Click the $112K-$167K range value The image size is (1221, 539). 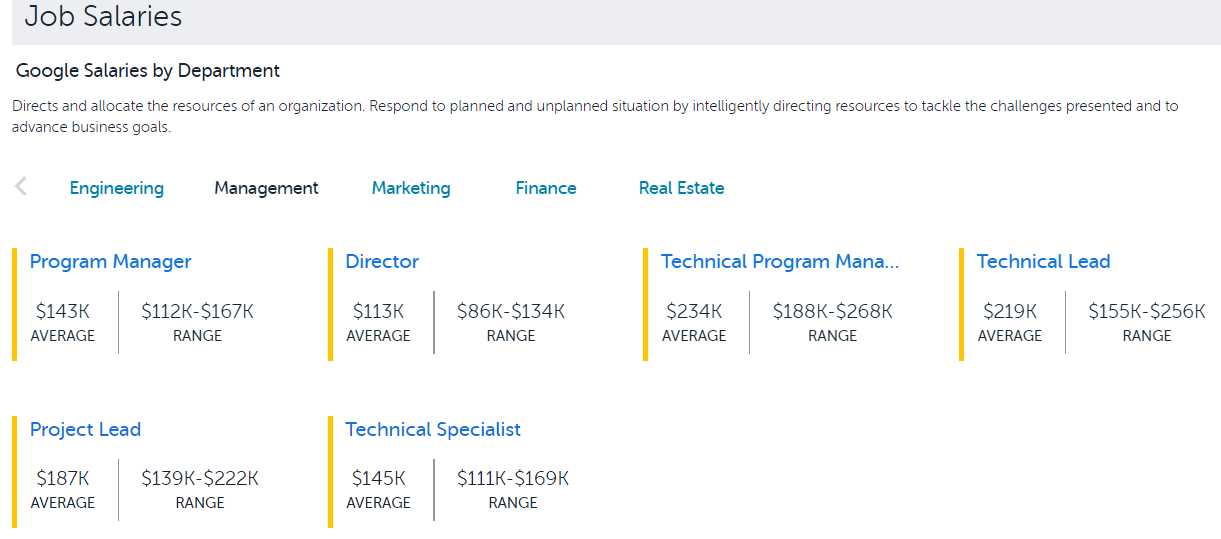coord(197,312)
